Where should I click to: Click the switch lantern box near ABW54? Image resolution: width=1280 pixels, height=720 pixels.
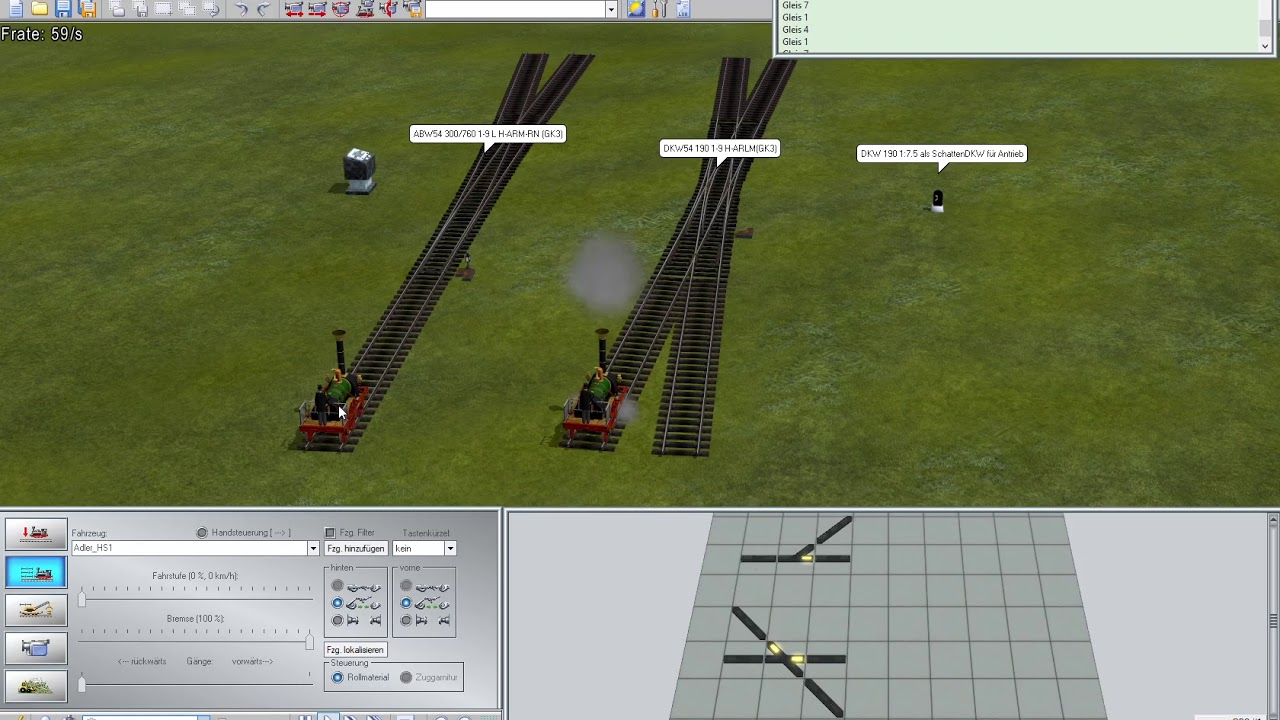(x=359, y=170)
